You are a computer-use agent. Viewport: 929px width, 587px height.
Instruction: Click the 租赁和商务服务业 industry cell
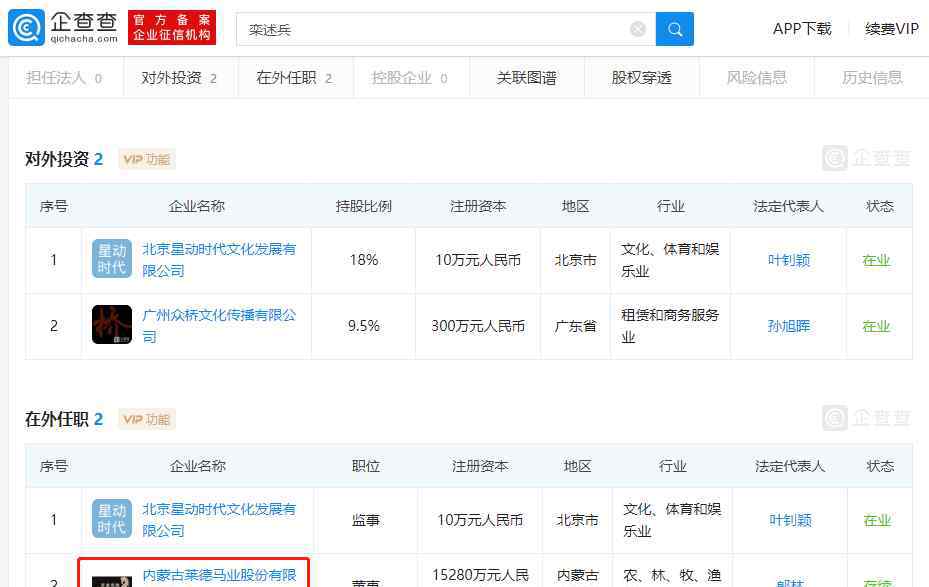tap(670, 326)
